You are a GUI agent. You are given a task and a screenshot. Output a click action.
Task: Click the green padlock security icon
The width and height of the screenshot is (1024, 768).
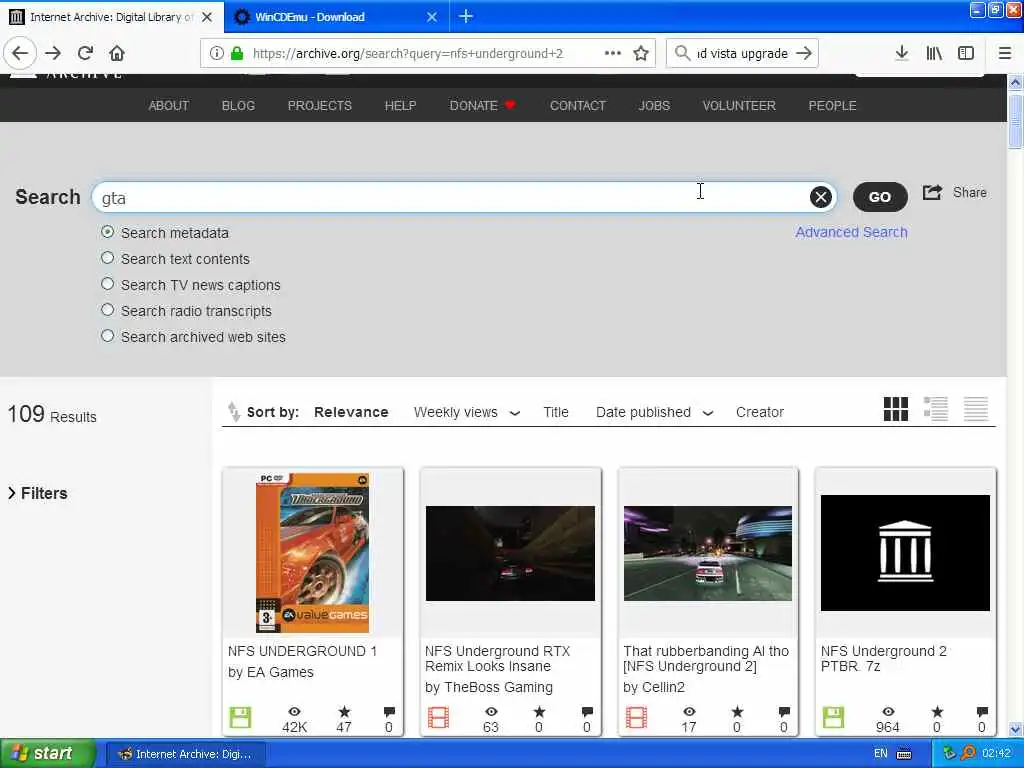pos(237,53)
